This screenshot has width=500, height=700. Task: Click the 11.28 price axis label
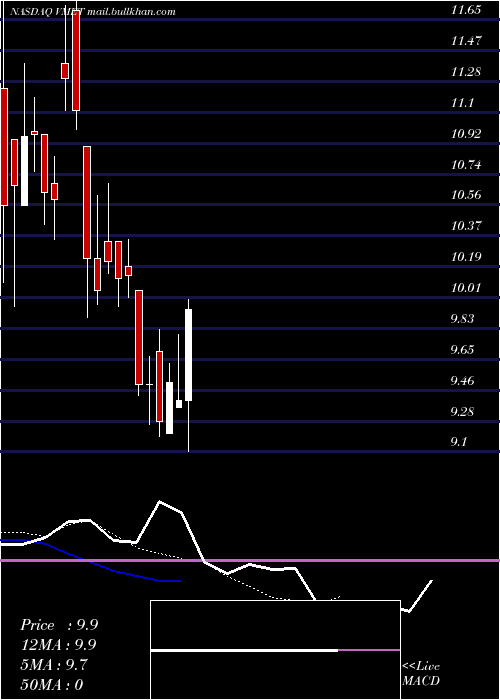point(466,72)
